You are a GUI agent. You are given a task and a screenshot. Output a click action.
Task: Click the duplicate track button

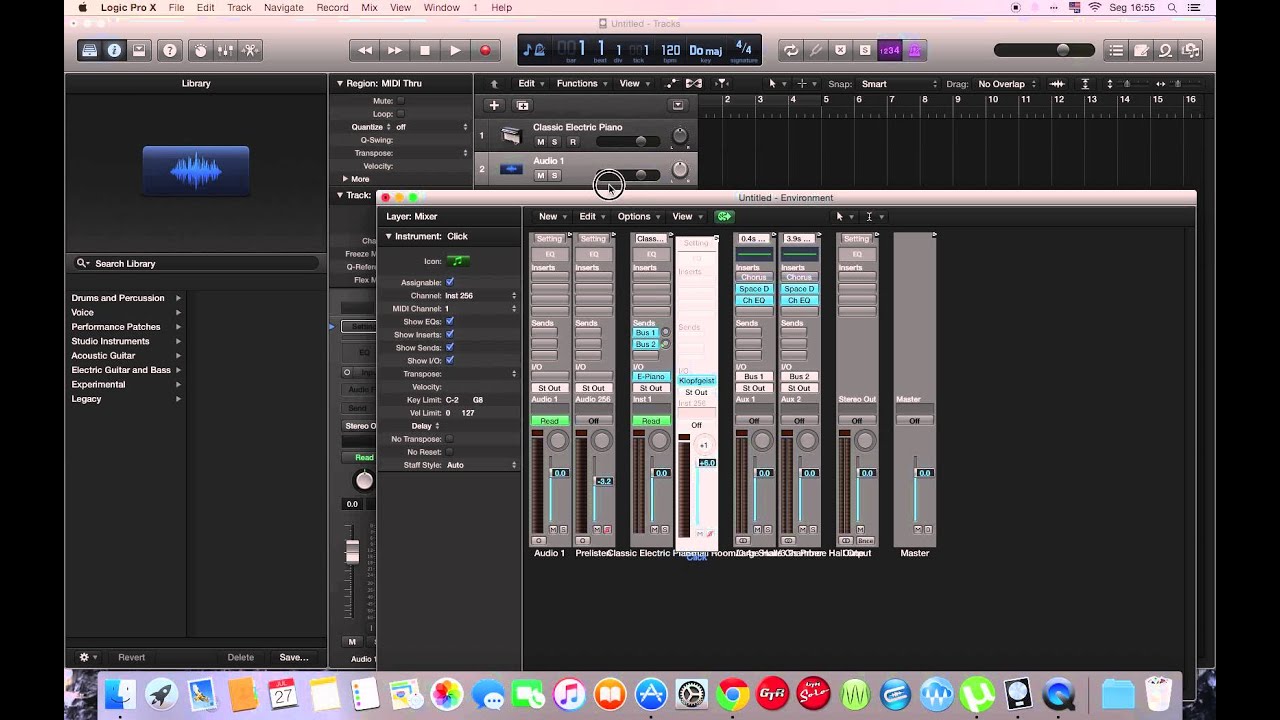[x=522, y=105]
